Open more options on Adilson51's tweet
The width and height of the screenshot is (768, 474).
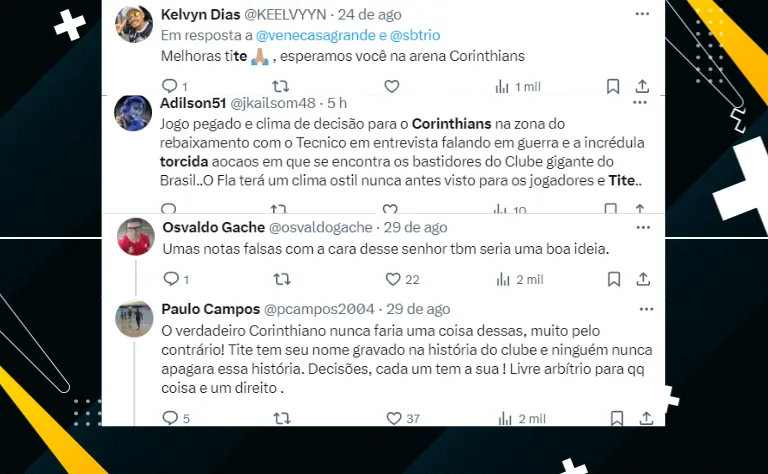[x=642, y=103]
